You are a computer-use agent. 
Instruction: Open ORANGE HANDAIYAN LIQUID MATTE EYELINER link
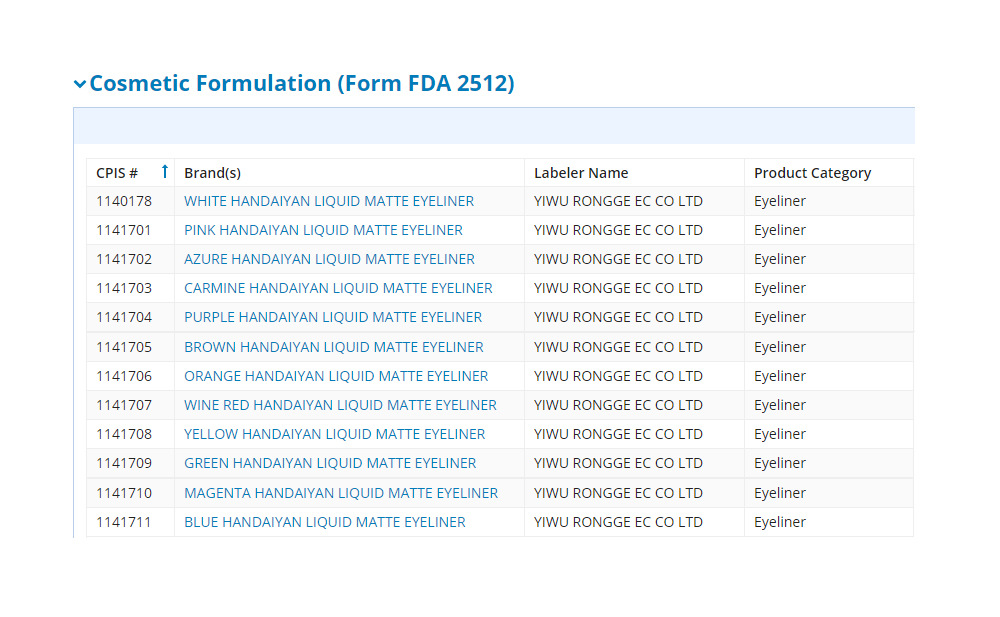click(x=336, y=376)
